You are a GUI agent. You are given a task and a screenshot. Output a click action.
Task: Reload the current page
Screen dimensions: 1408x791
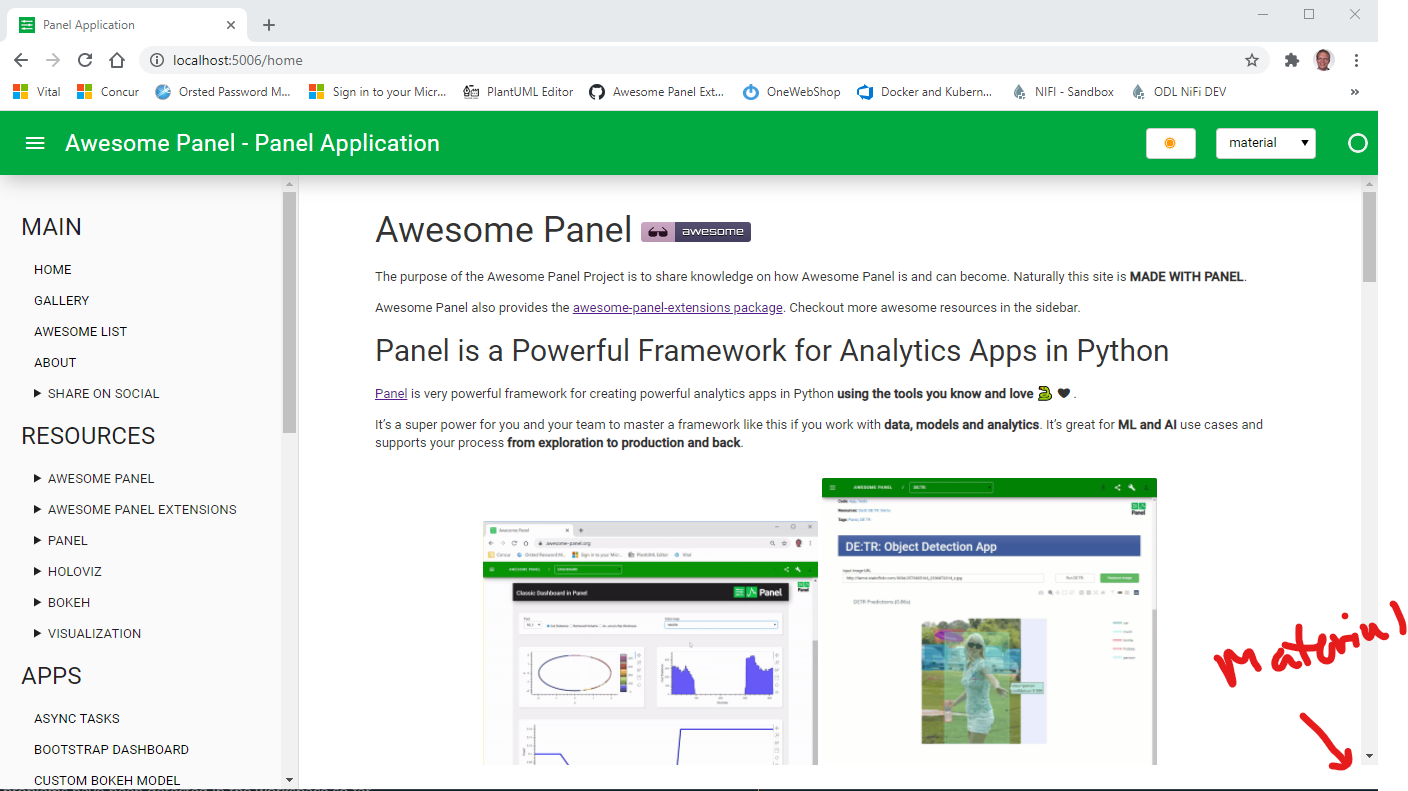(x=85, y=60)
